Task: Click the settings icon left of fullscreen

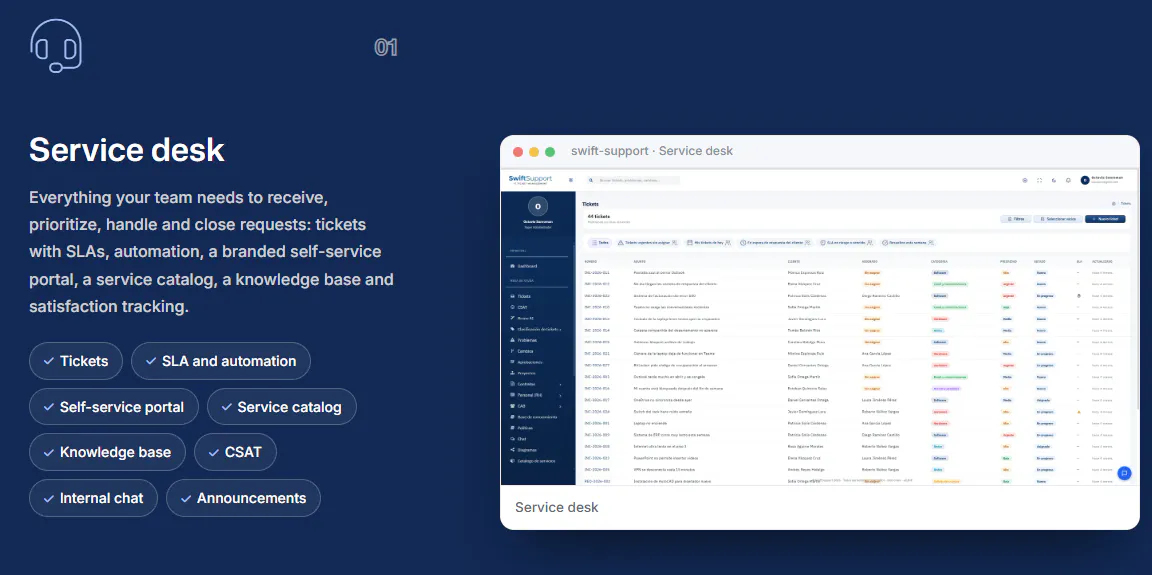Action: 1025,180
